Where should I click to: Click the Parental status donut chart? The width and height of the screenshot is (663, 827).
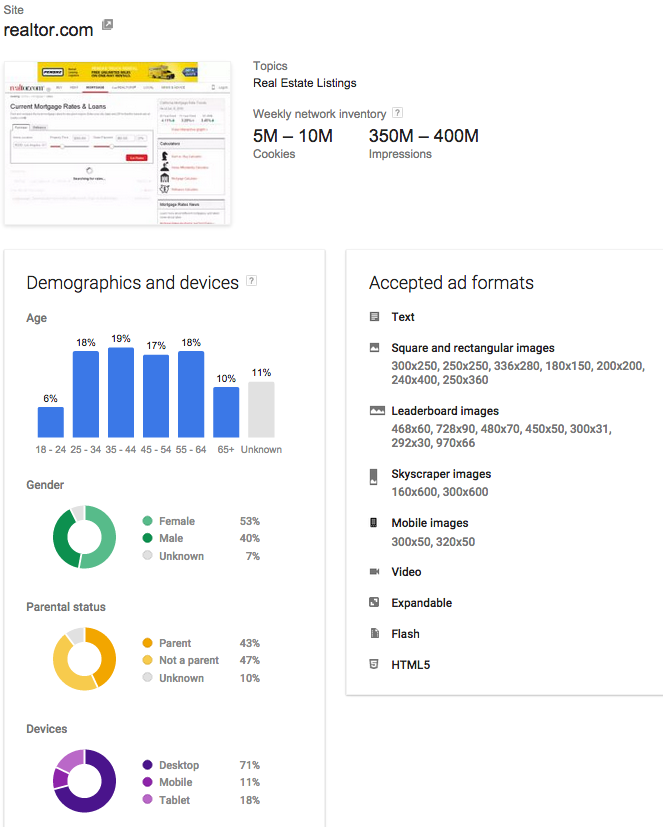coord(84,659)
